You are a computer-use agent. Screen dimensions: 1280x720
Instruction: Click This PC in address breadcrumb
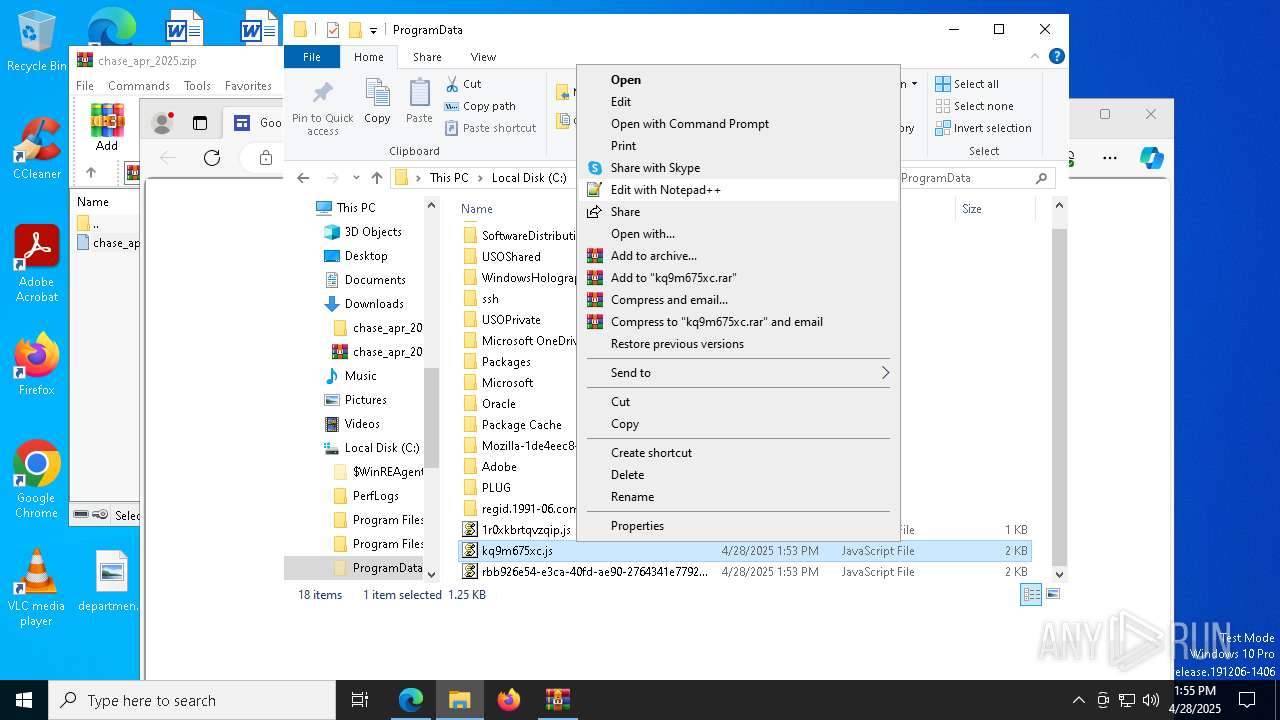click(448, 178)
